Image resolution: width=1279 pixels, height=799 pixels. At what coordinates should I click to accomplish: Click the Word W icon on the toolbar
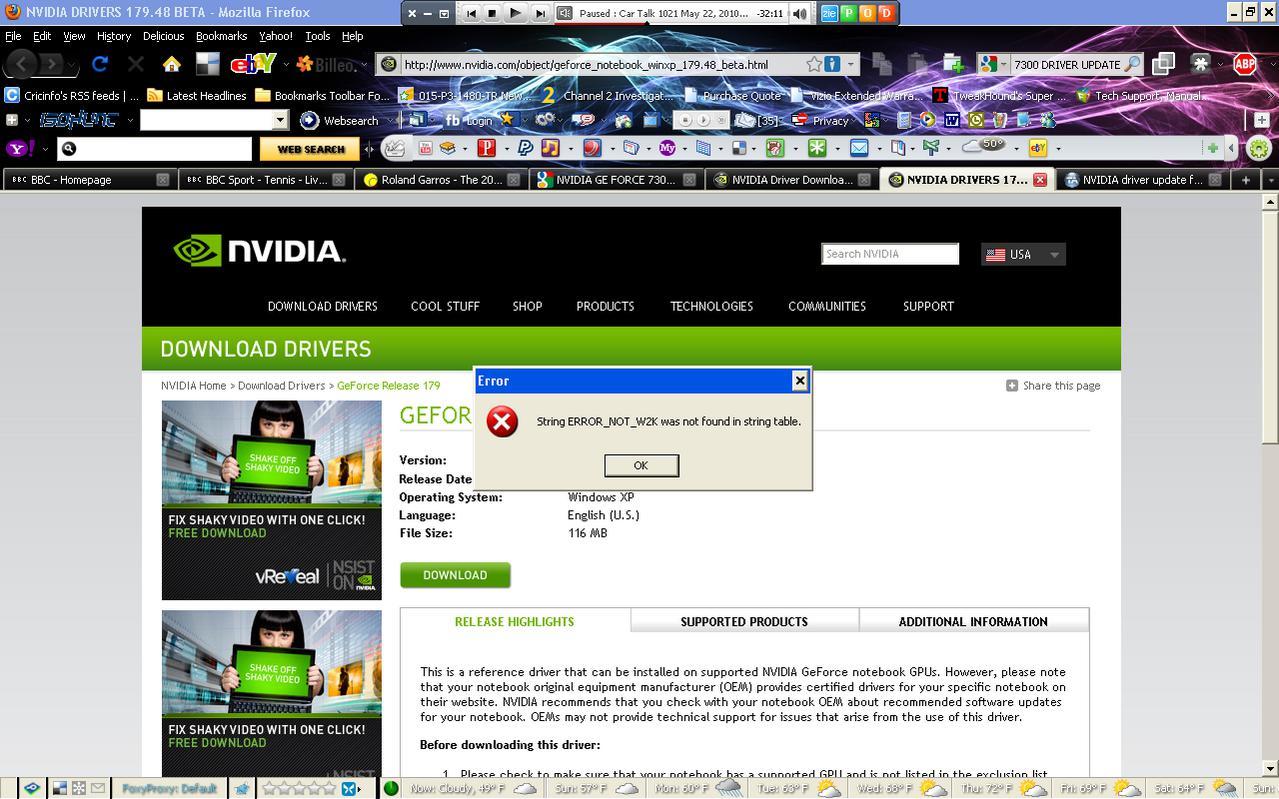click(951, 120)
